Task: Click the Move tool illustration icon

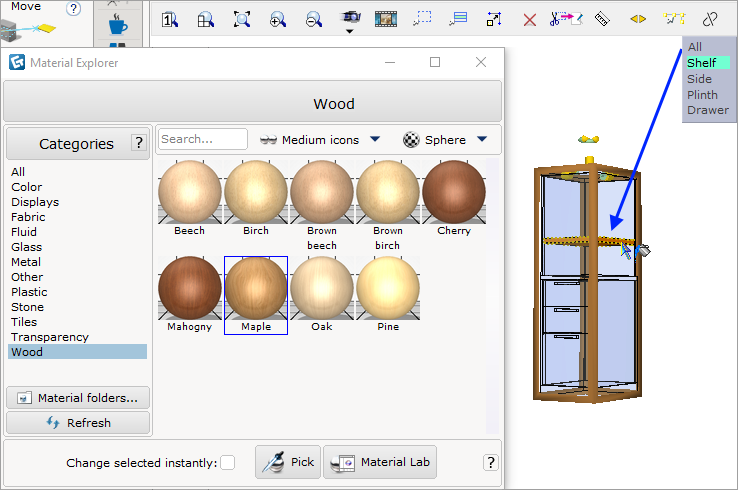Action: (x=27, y=30)
